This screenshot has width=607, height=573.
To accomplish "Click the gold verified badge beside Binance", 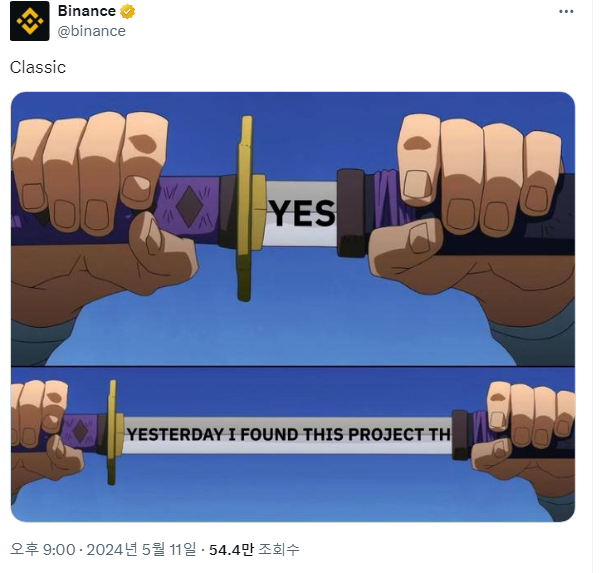I will pyautogui.click(x=127, y=12).
